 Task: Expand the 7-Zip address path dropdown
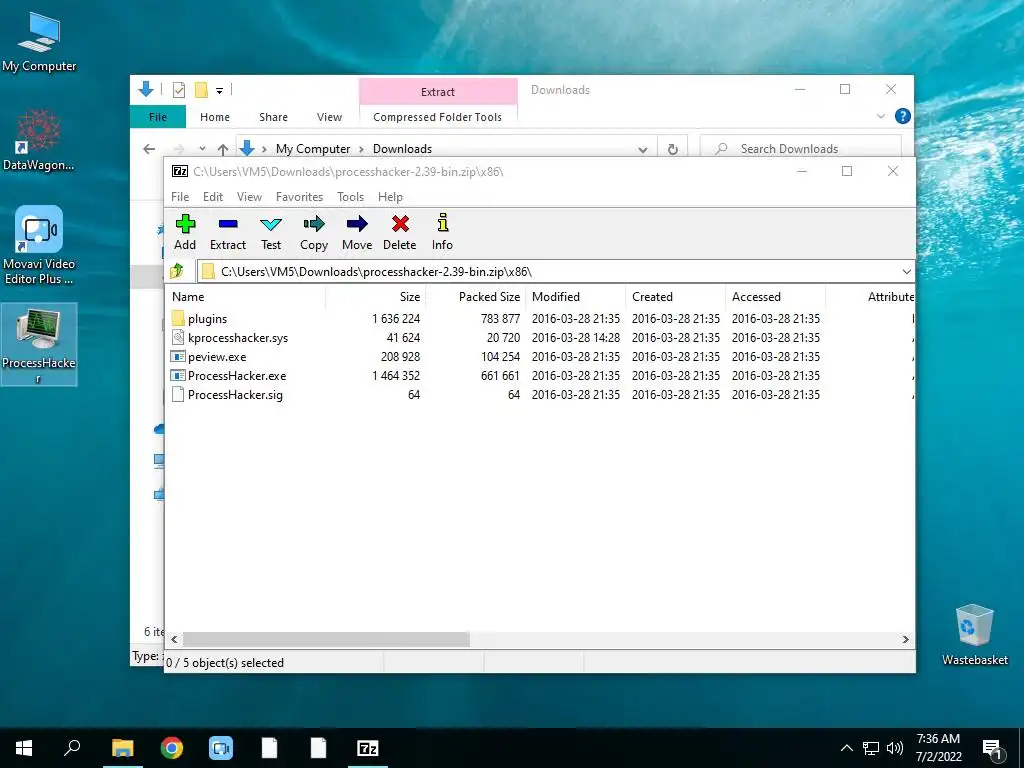[x=906, y=272]
